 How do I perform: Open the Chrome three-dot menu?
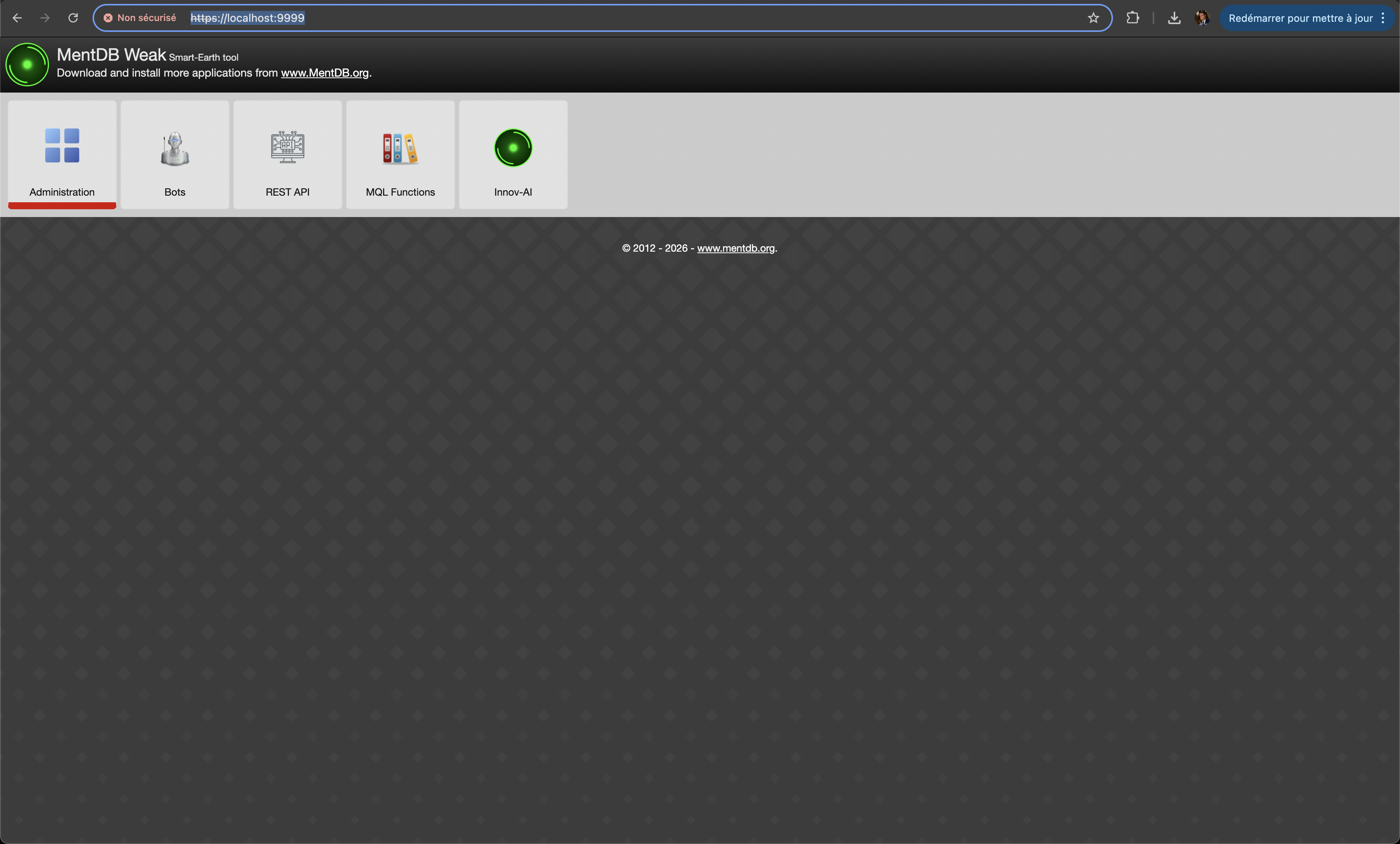[x=1383, y=18]
